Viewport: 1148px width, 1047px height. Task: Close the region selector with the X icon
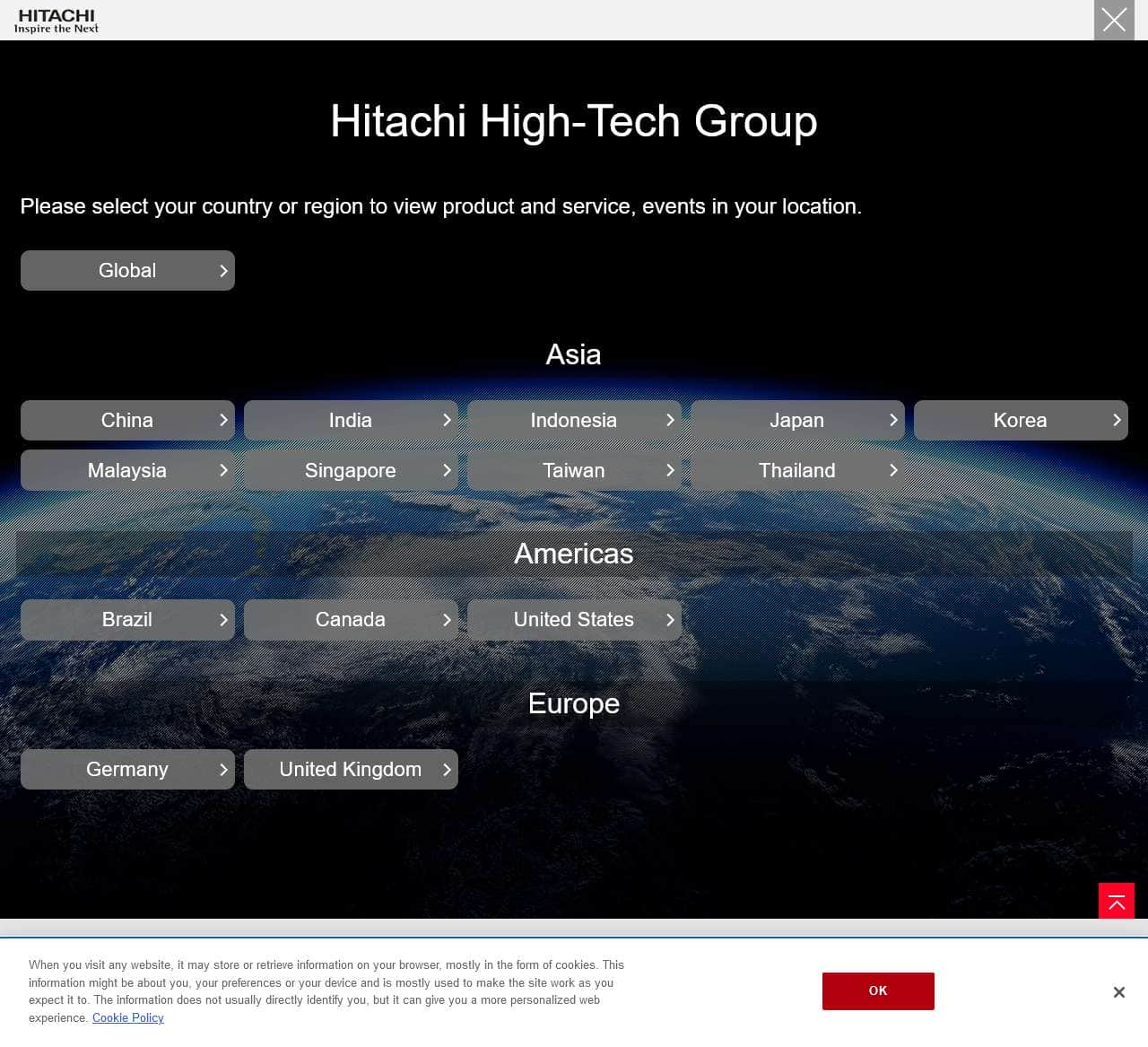1114,20
